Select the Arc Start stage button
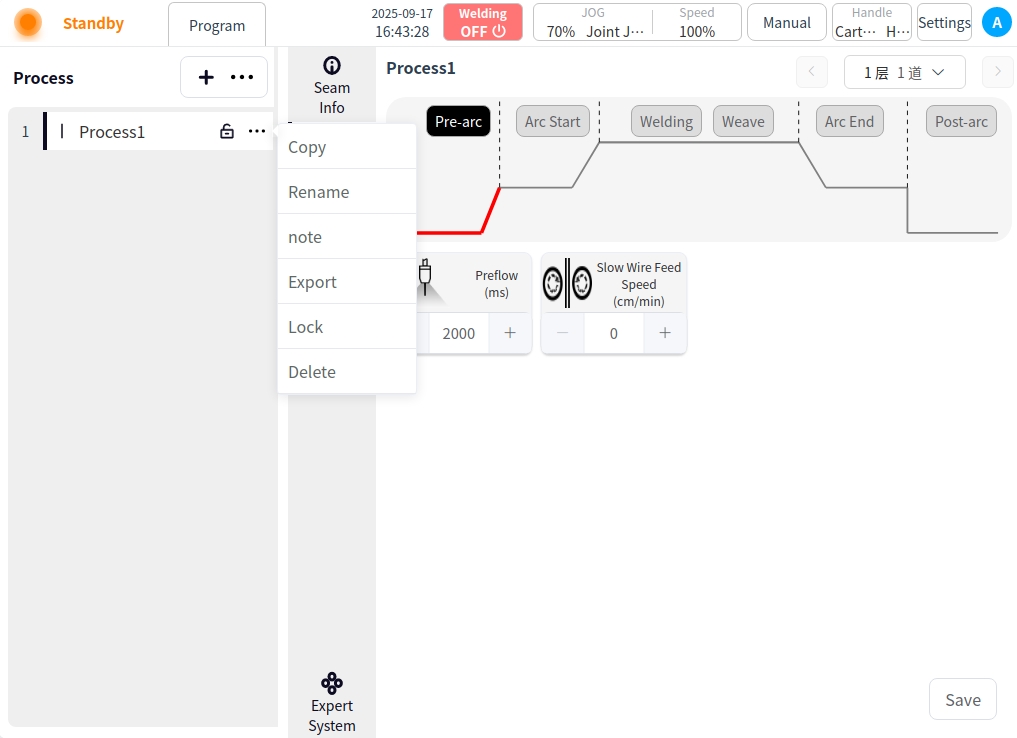1017x738 pixels. tap(552, 122)
